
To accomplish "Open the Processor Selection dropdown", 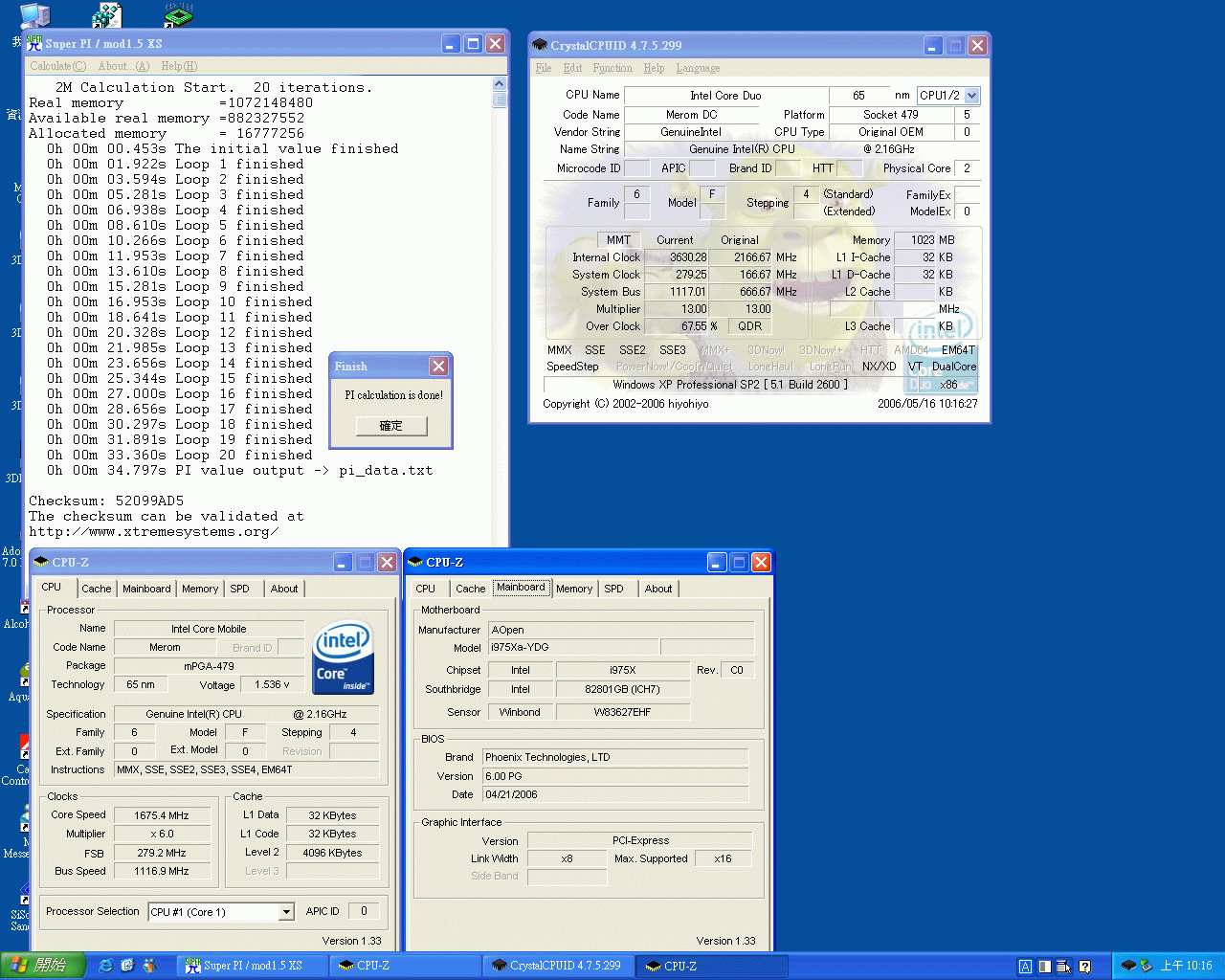I will pyautogui.click(x=286, y=912).
